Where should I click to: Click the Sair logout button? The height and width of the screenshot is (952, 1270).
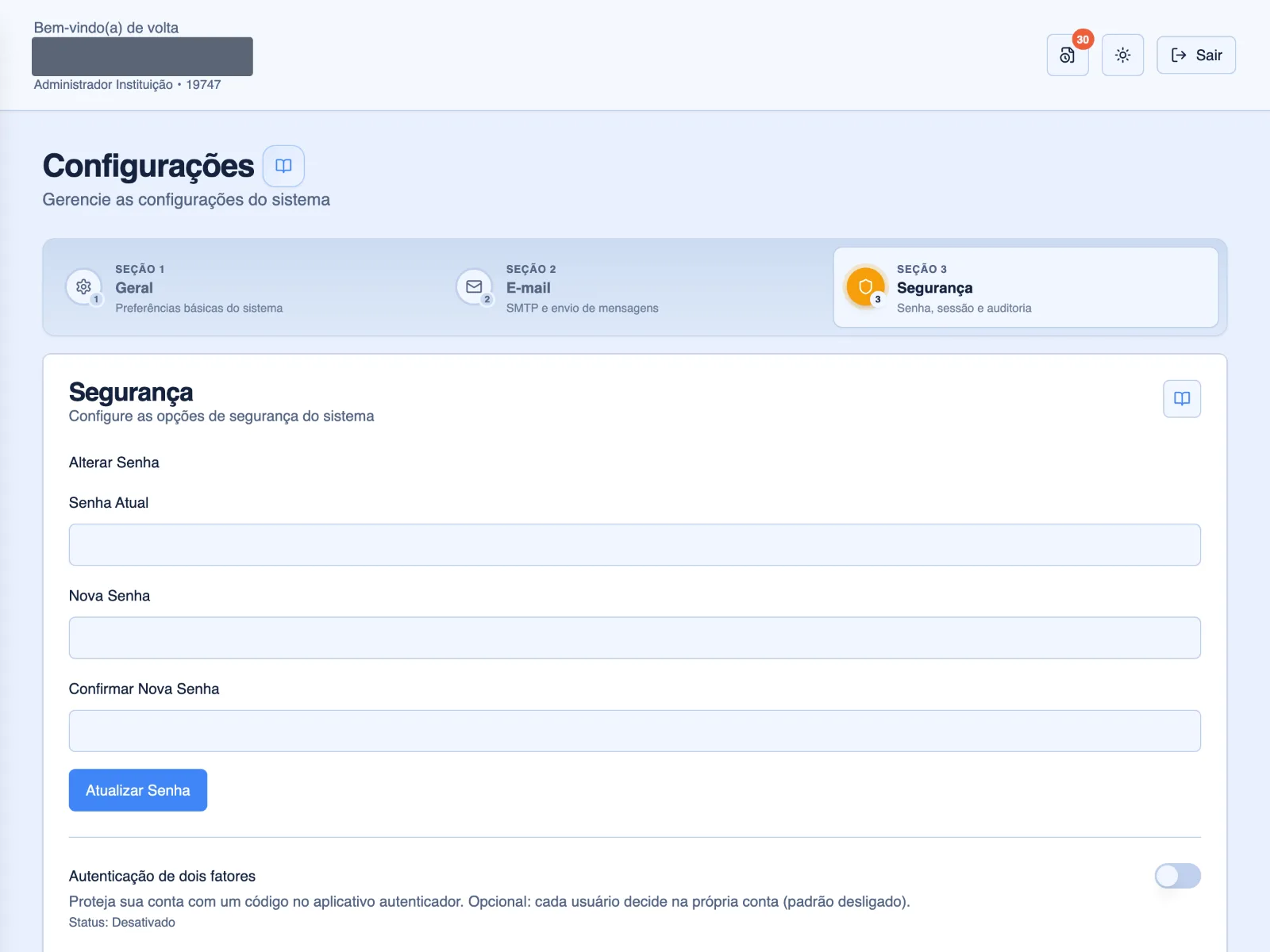tap(1196, 55)
